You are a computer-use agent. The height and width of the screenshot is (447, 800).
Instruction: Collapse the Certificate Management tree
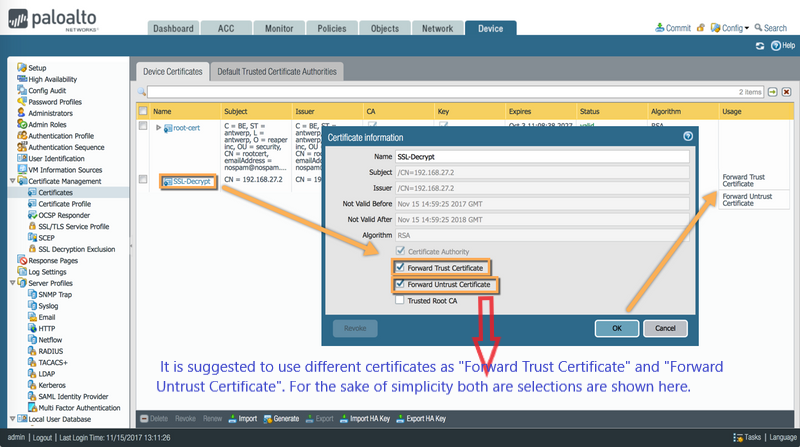[13, 181]
